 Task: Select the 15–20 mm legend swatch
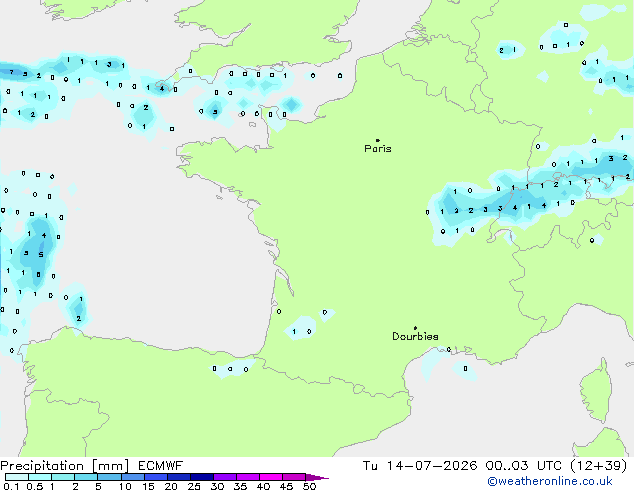tap(156, 477)
